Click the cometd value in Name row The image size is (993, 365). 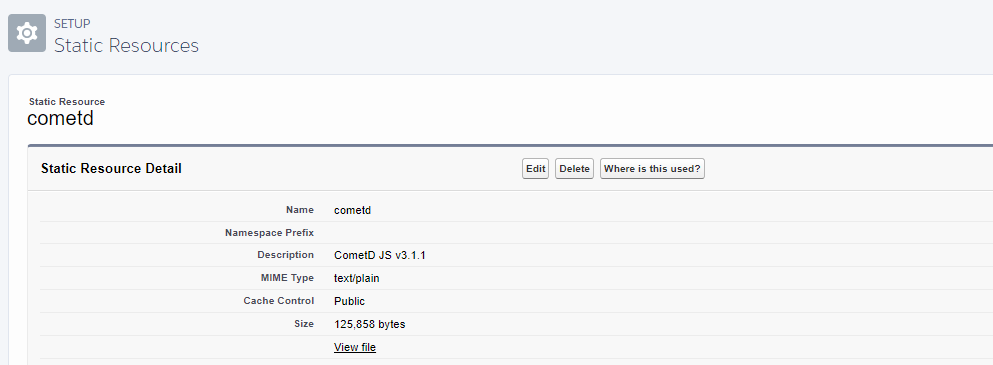pos(352,210)
